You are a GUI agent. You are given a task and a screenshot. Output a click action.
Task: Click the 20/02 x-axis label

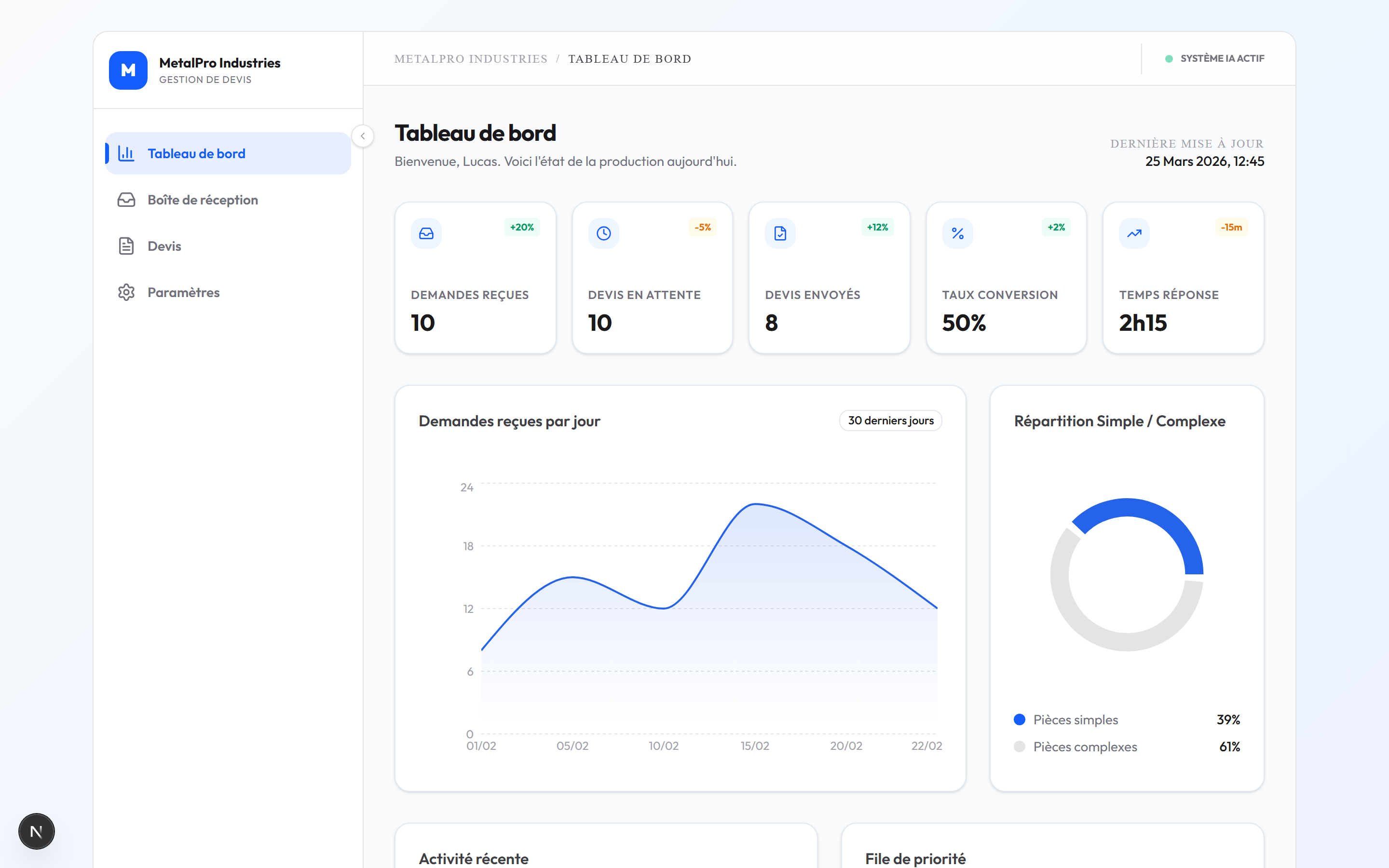846,746
